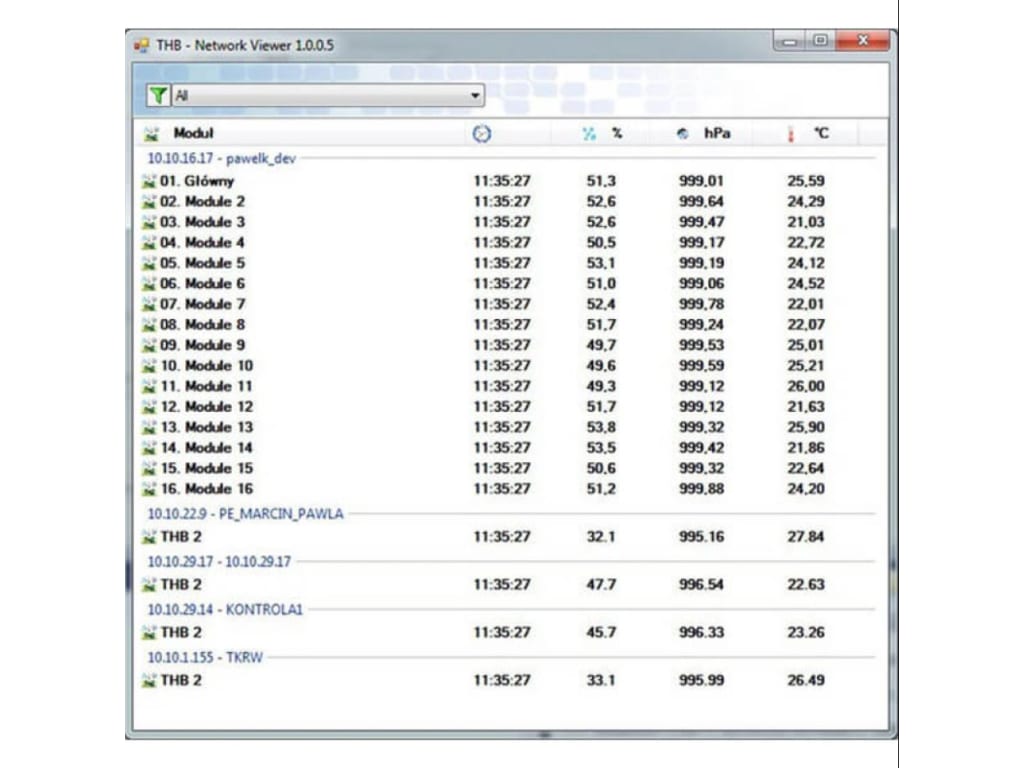Click the THB 2 icon under TKRW group

(150, 680)
